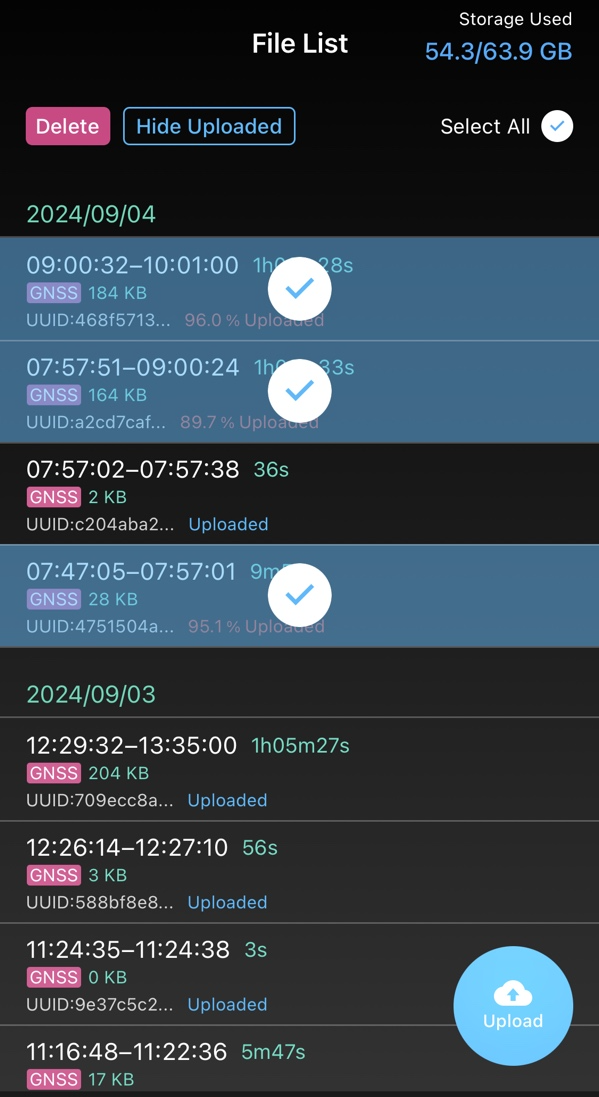Screen dimensions: 599x1097
Task: Tap GNSS badge on the 12:29:32 recording
Action: (53, 773)
